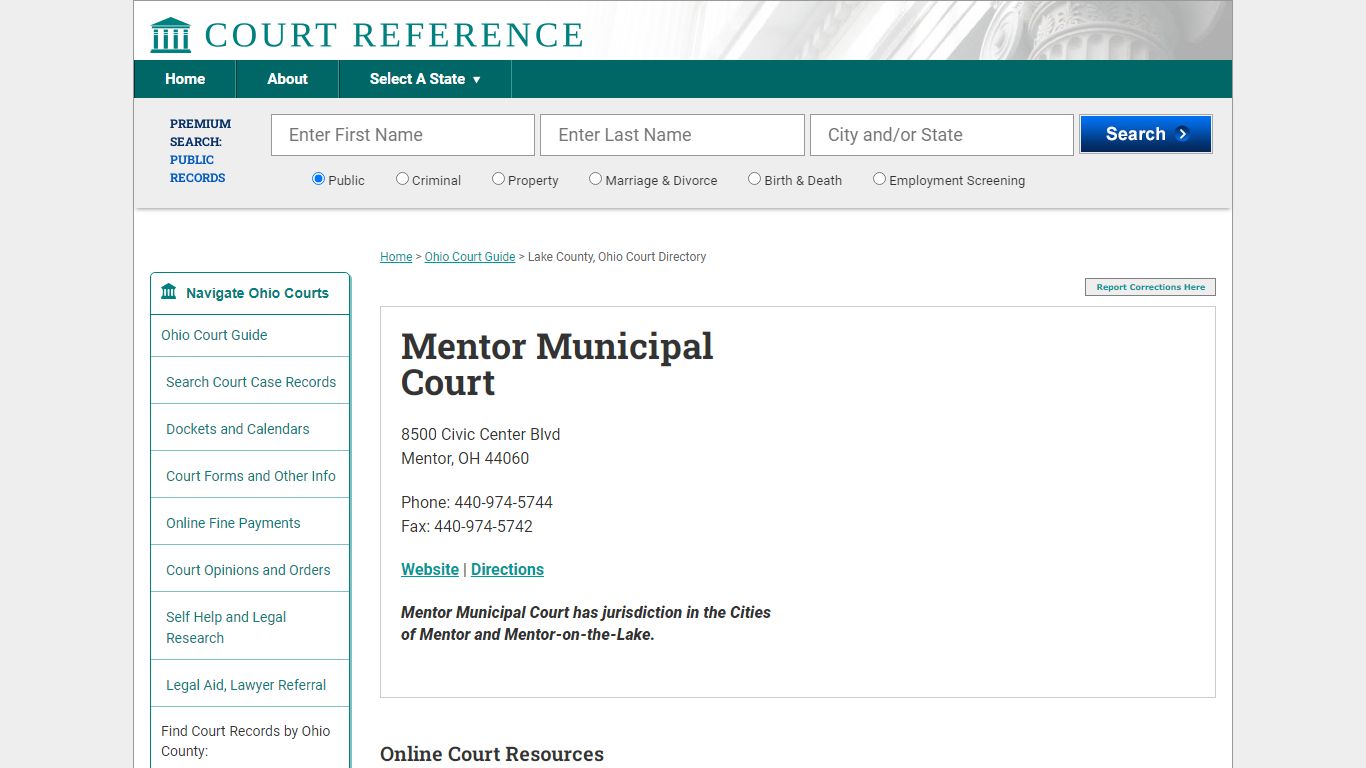Open Search Court Case Records link
The height and width of the screenshot is (768, 1366).
click(x=251, y=382)
